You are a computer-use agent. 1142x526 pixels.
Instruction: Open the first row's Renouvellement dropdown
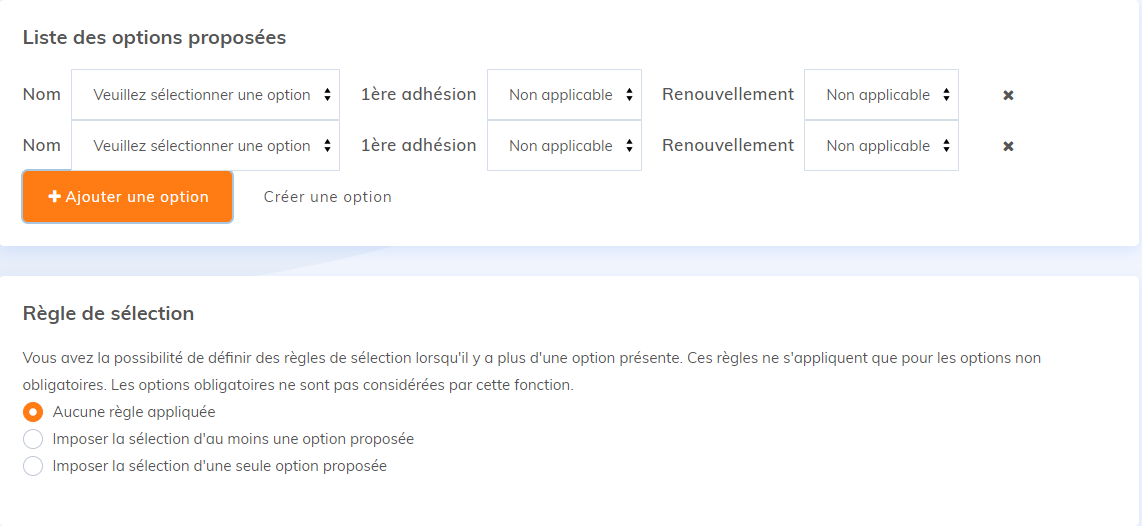881,95
